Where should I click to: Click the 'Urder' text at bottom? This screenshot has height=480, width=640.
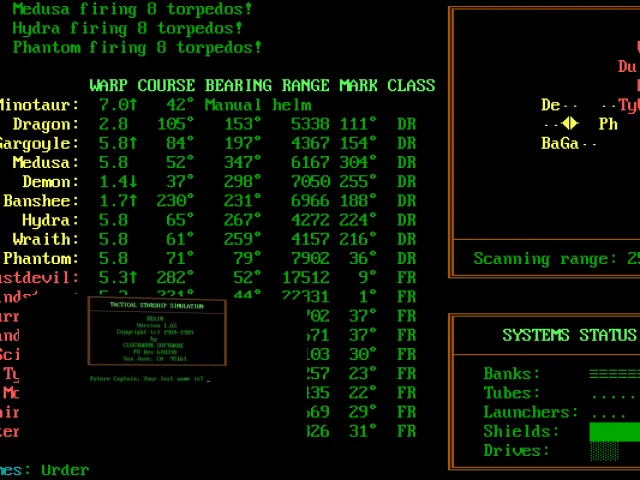[x=65, y=470]
